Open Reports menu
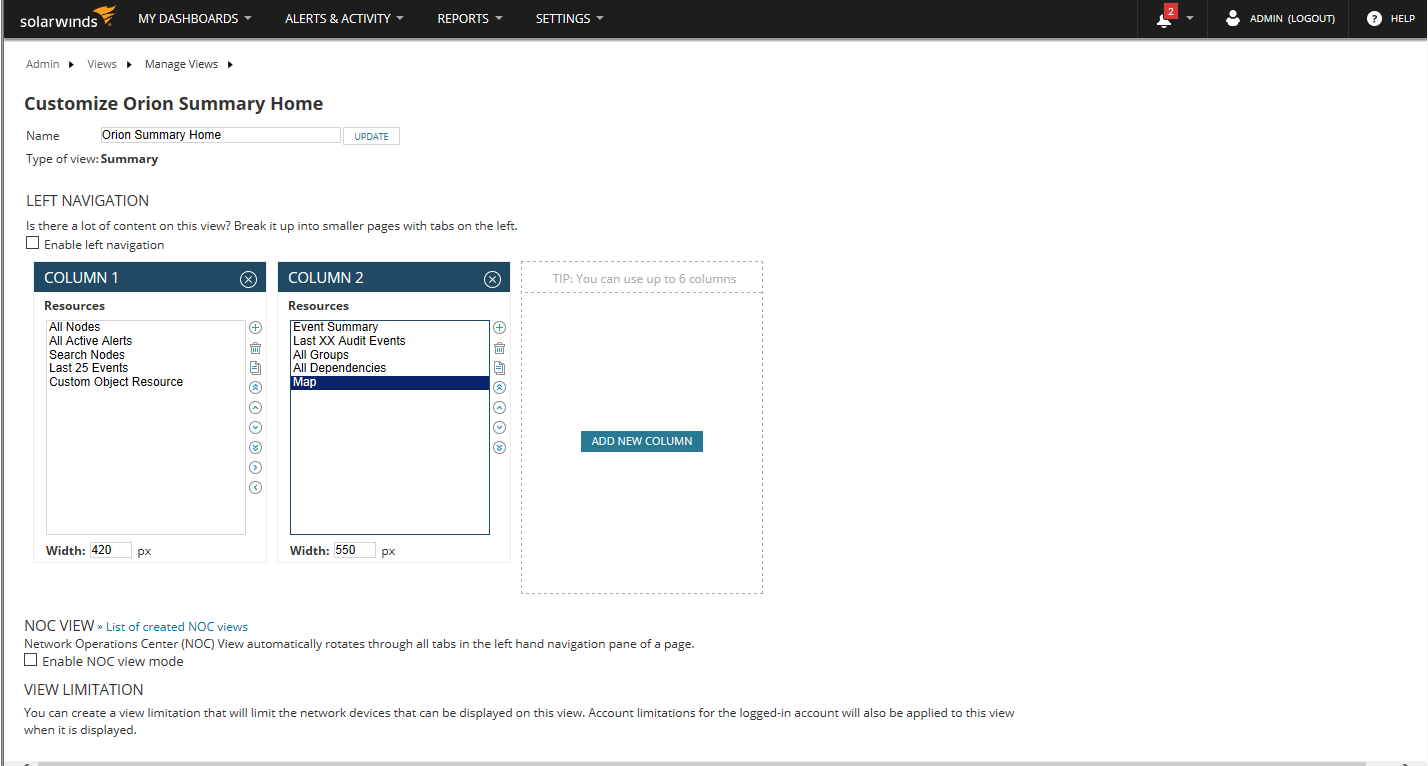This screenshot has height=766, width=1428. (470, 18)
